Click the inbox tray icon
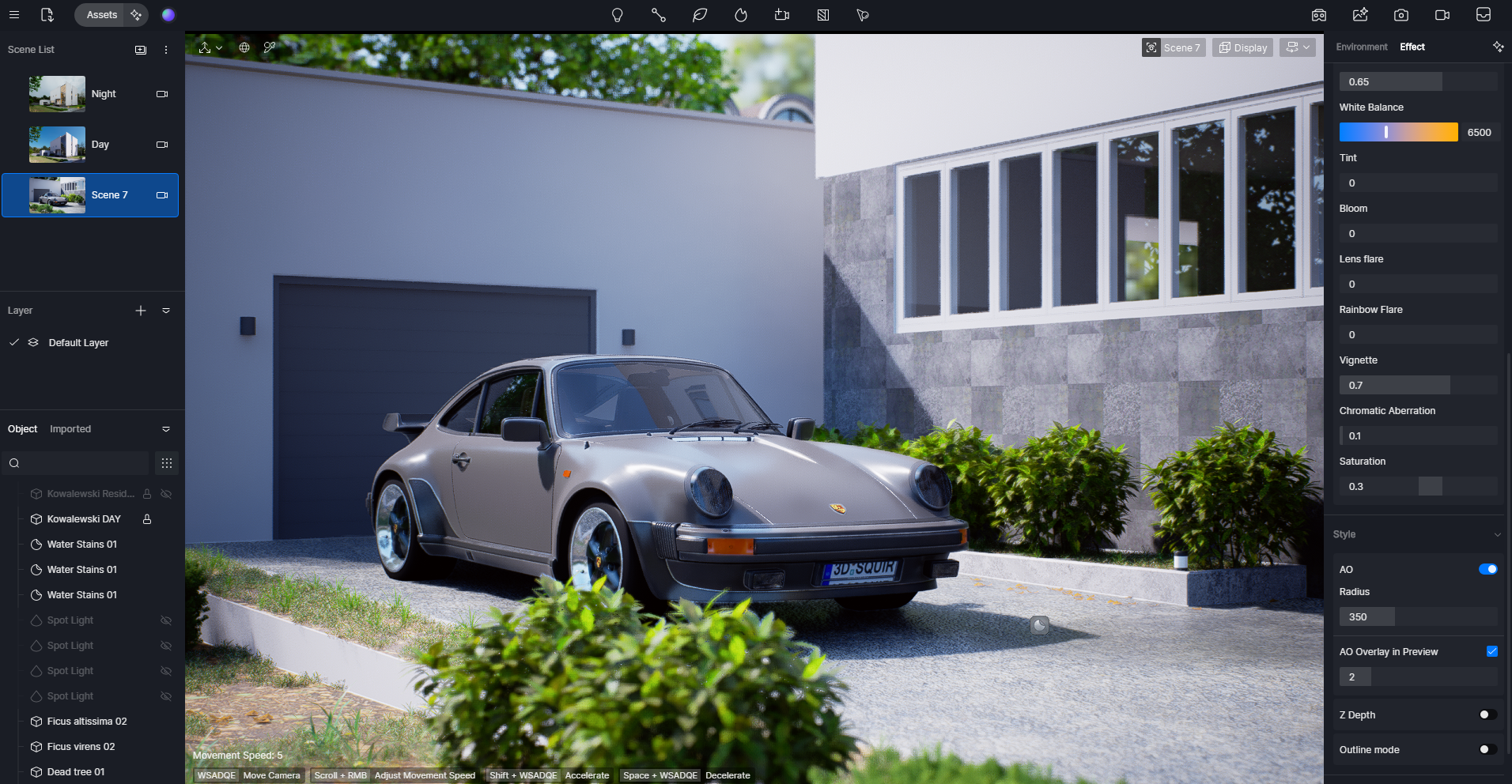Viewport: 1512px width, 784px height. point(1484,15)
